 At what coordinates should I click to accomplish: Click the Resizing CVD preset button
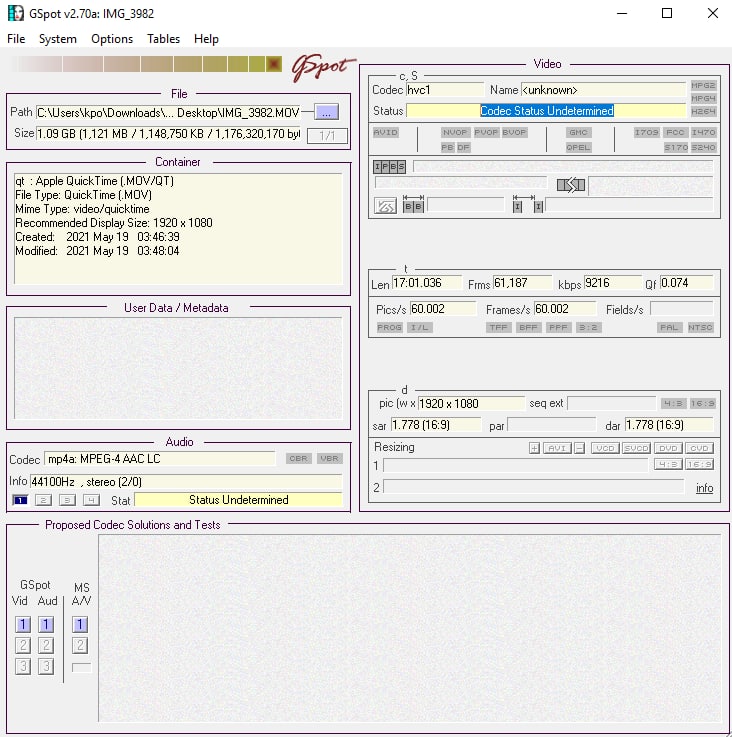click(699, 448)
